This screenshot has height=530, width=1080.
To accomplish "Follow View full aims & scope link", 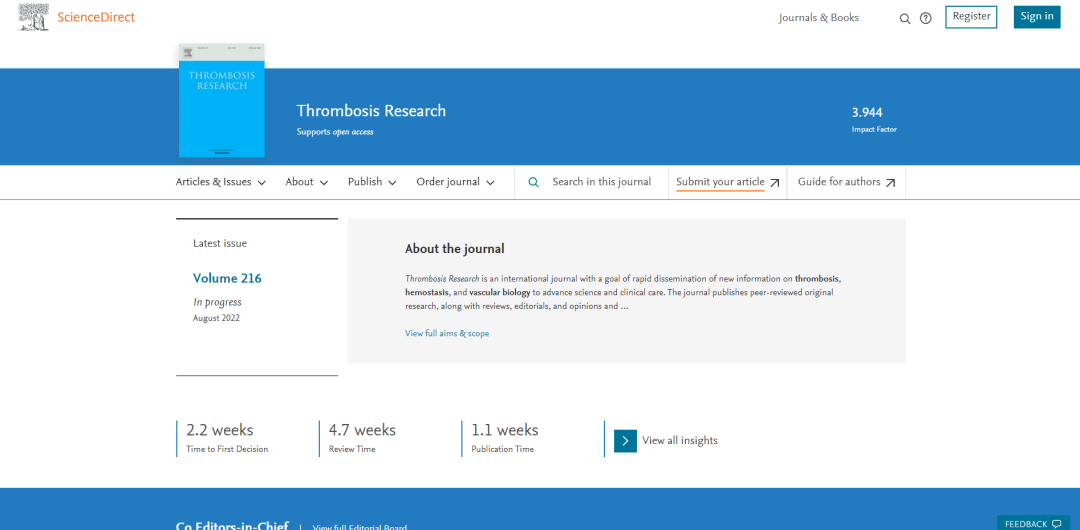I will (447, 333).
